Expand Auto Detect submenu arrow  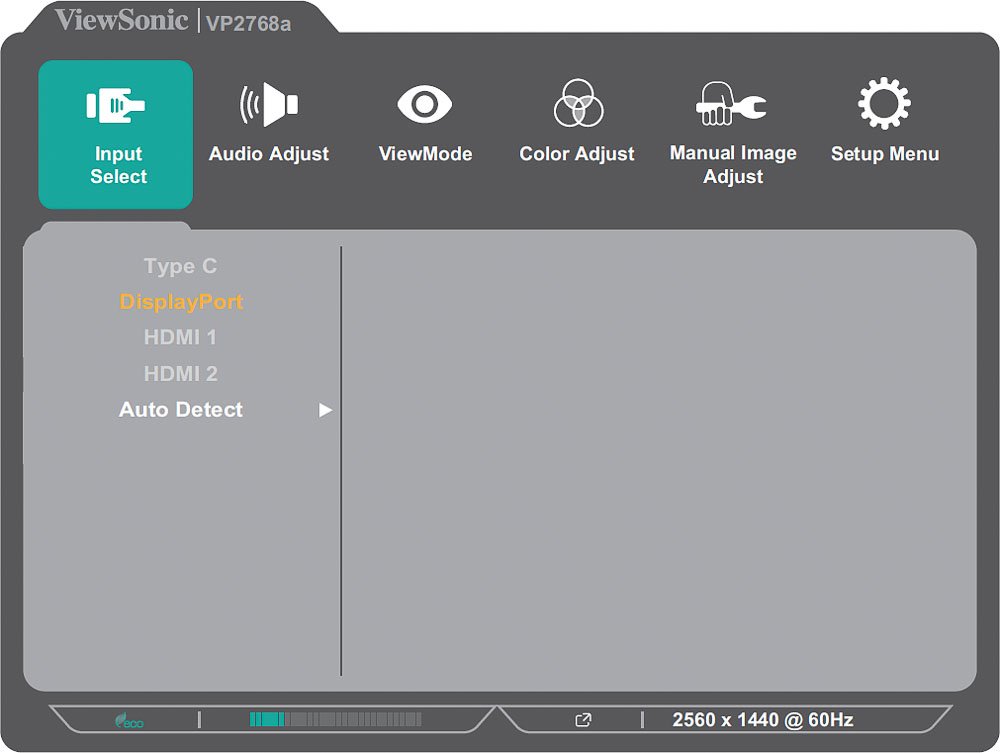325,410
